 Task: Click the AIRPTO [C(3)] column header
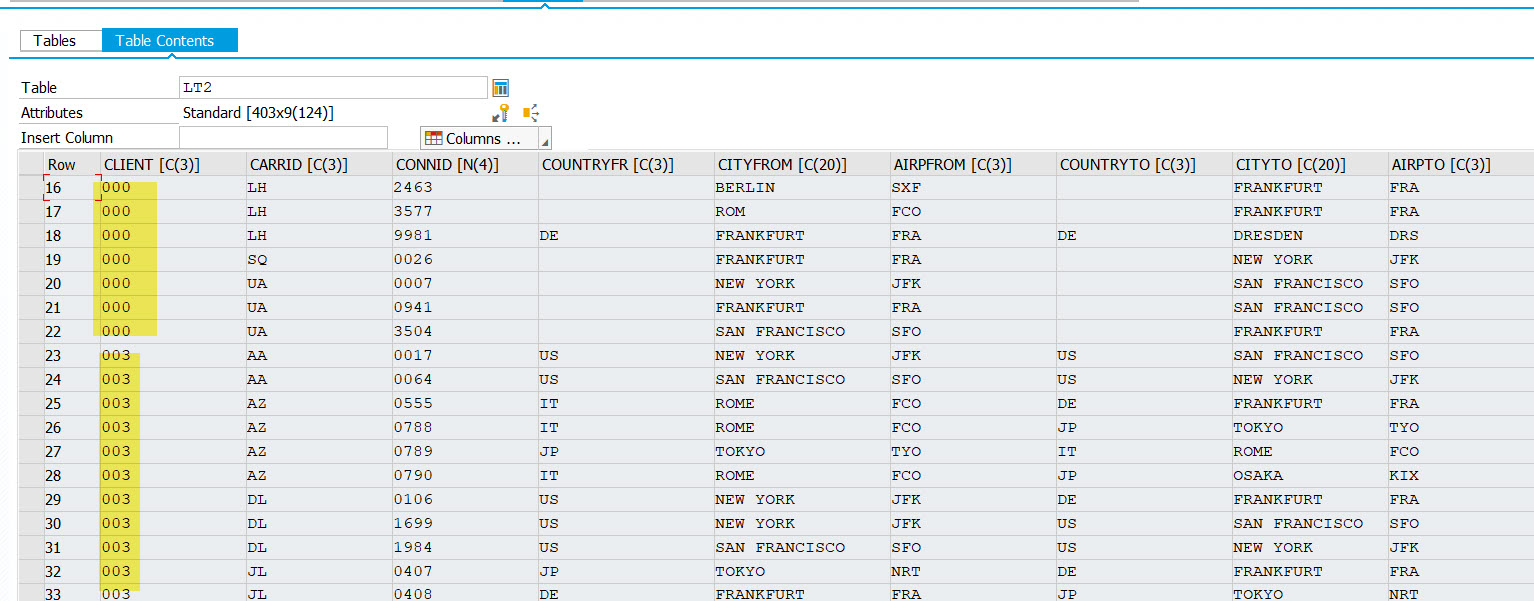pyautogui.click(x=1461, y=164)
